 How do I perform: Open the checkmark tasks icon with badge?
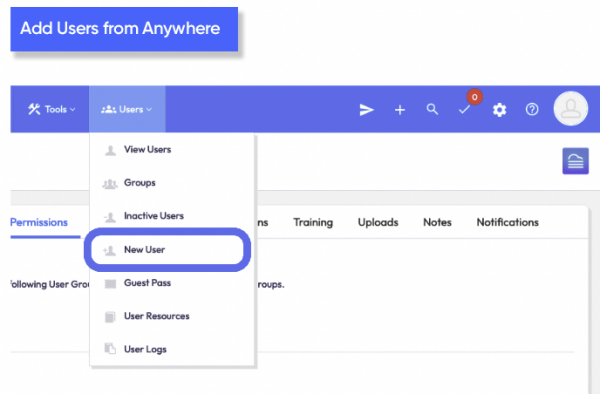click(x=464, y=110)
